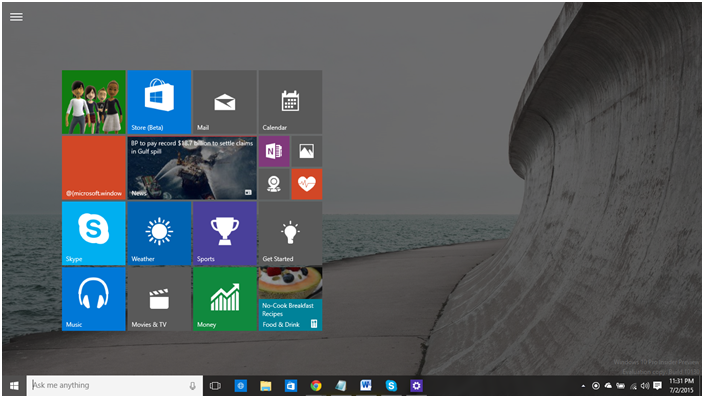Image resolution: width=703 pixels, height=398 pixels.
Task: Open the Health & Fitness heart tile
Action: (307, 184)
